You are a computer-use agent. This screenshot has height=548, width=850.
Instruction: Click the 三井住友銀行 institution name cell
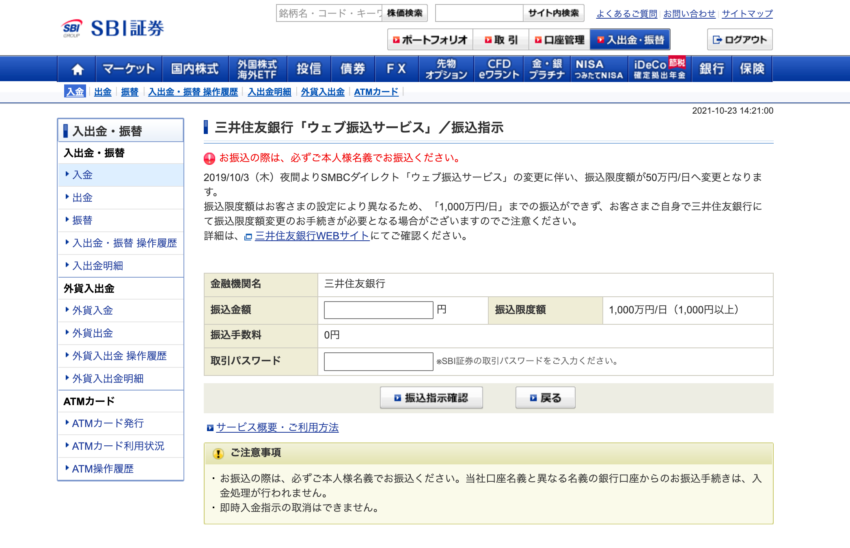pos(355,284)
